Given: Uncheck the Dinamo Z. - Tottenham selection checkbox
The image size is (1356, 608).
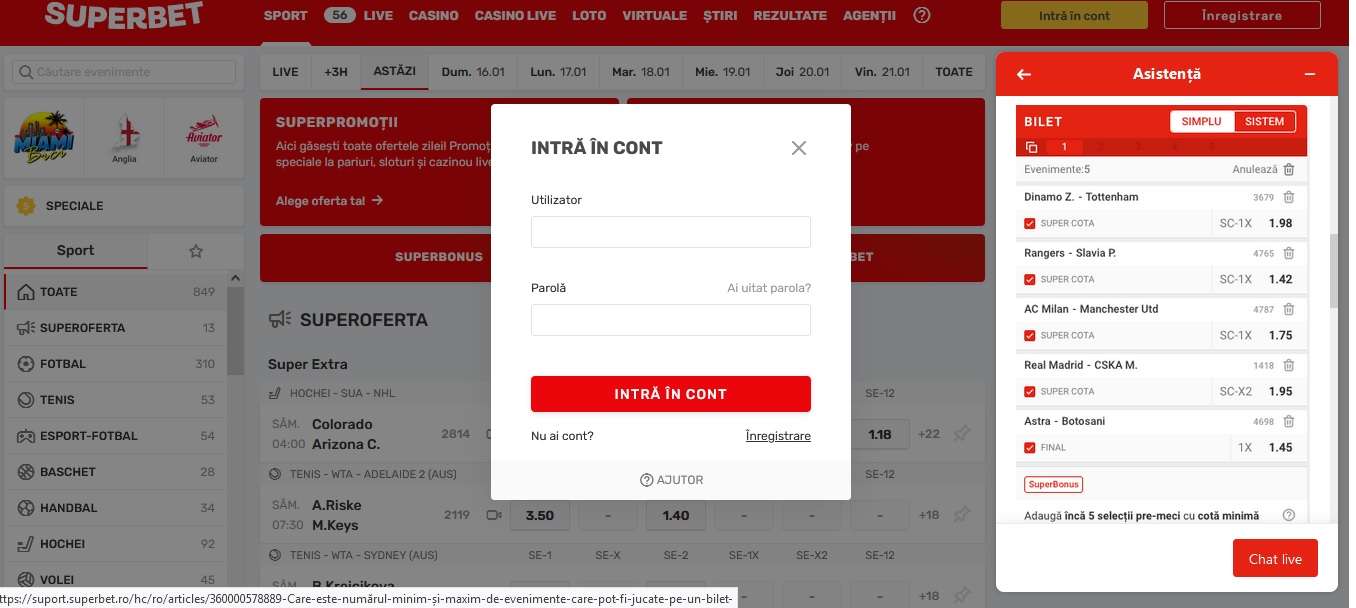Looking at the screenshot, I should [1030, 223].
